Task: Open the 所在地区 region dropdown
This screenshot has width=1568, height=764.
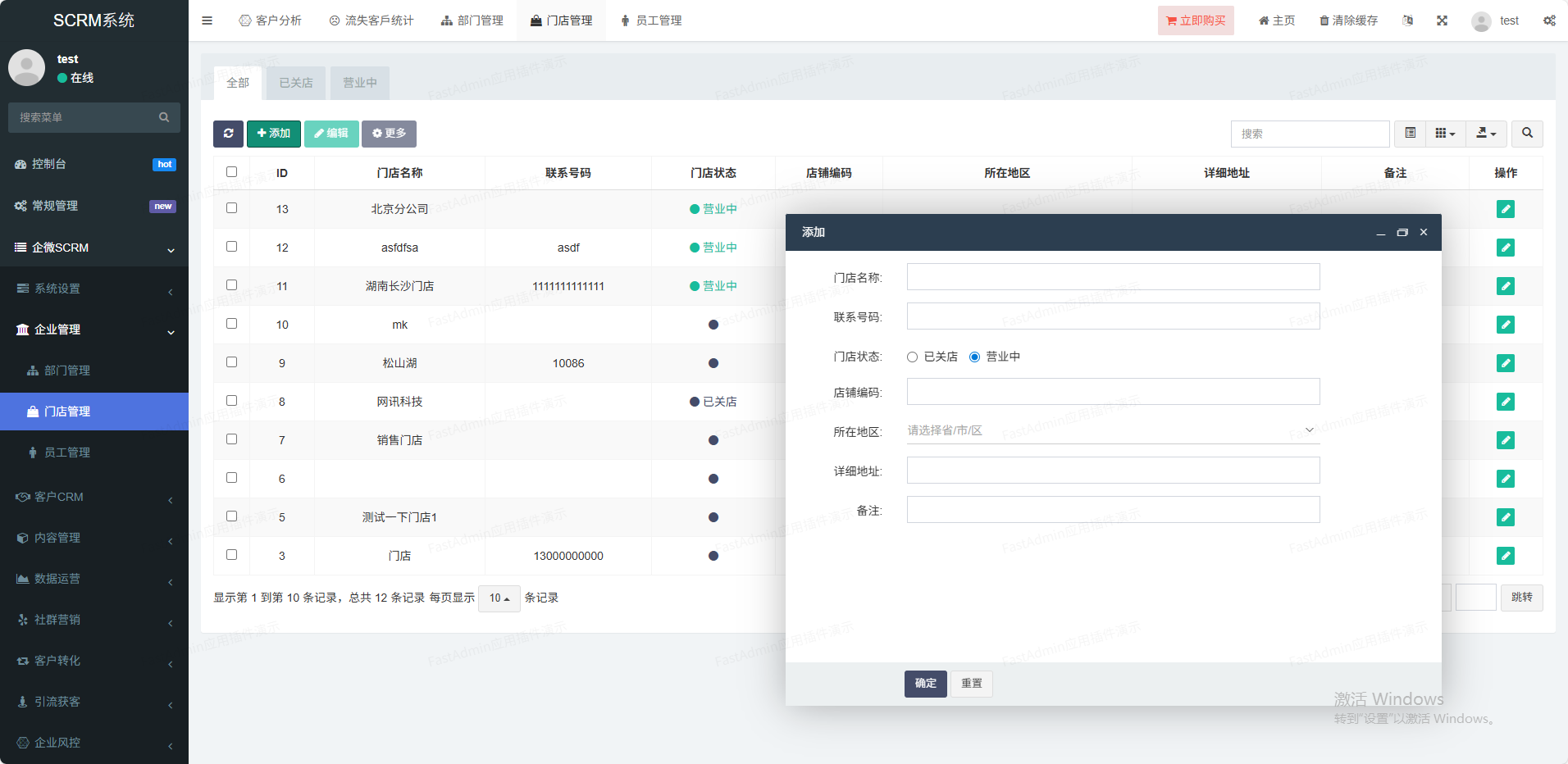Action: [x=1112, y=431]
